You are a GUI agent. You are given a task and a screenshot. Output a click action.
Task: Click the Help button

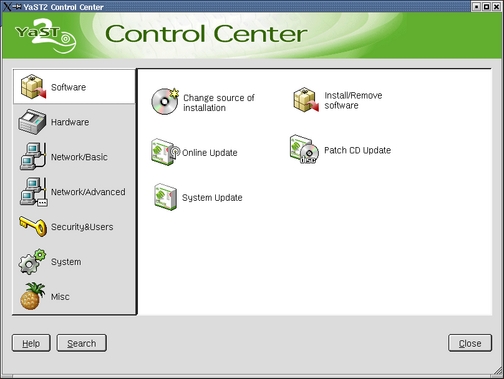(31, 343)
